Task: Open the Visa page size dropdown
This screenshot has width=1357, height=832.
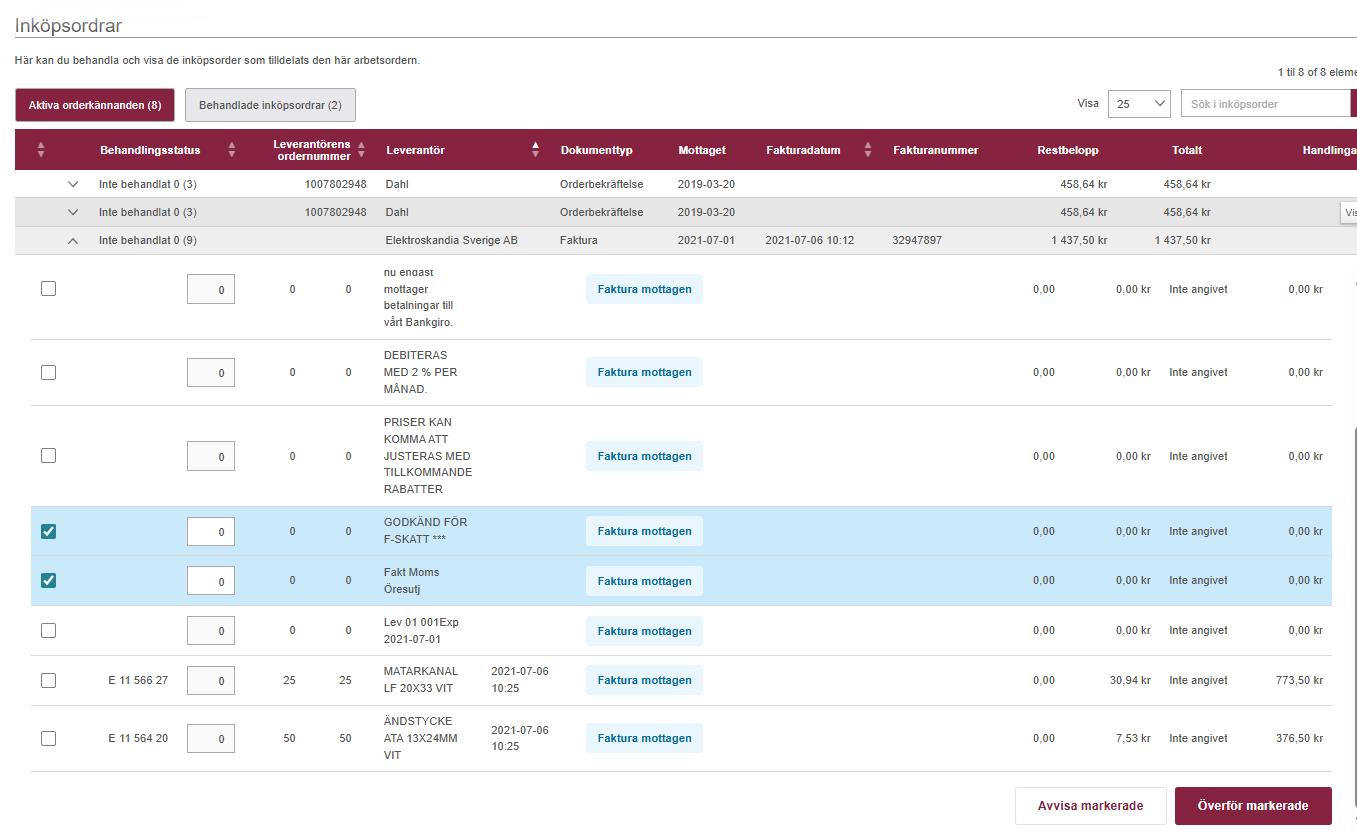Action: [x=1139, y=104]
